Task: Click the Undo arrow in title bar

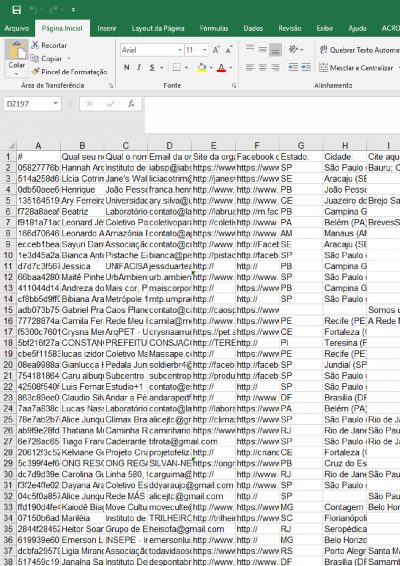Action: click(34, 10)
